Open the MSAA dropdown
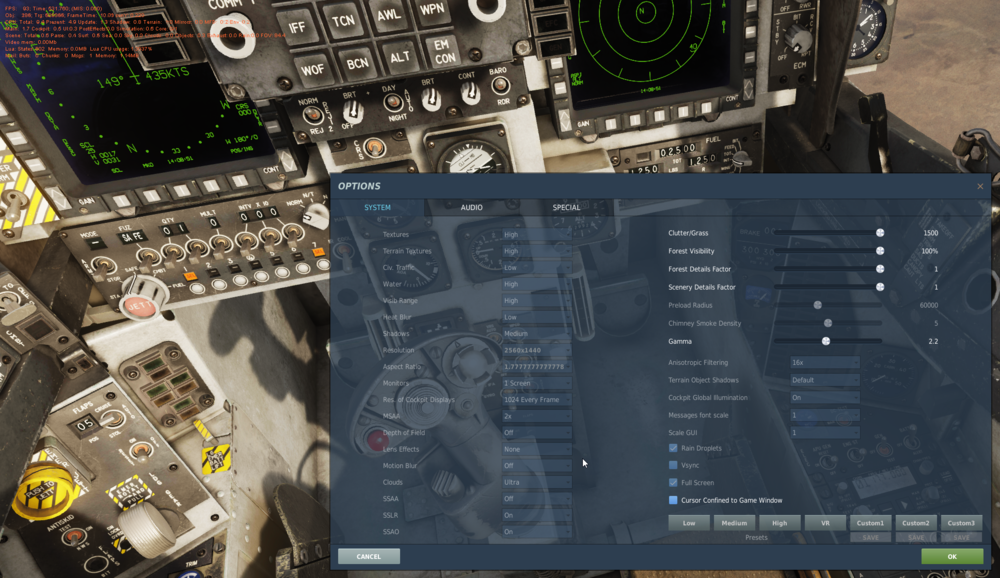Image resolution: width=1000 pixels, height=578 pixels. click(536, 416)
